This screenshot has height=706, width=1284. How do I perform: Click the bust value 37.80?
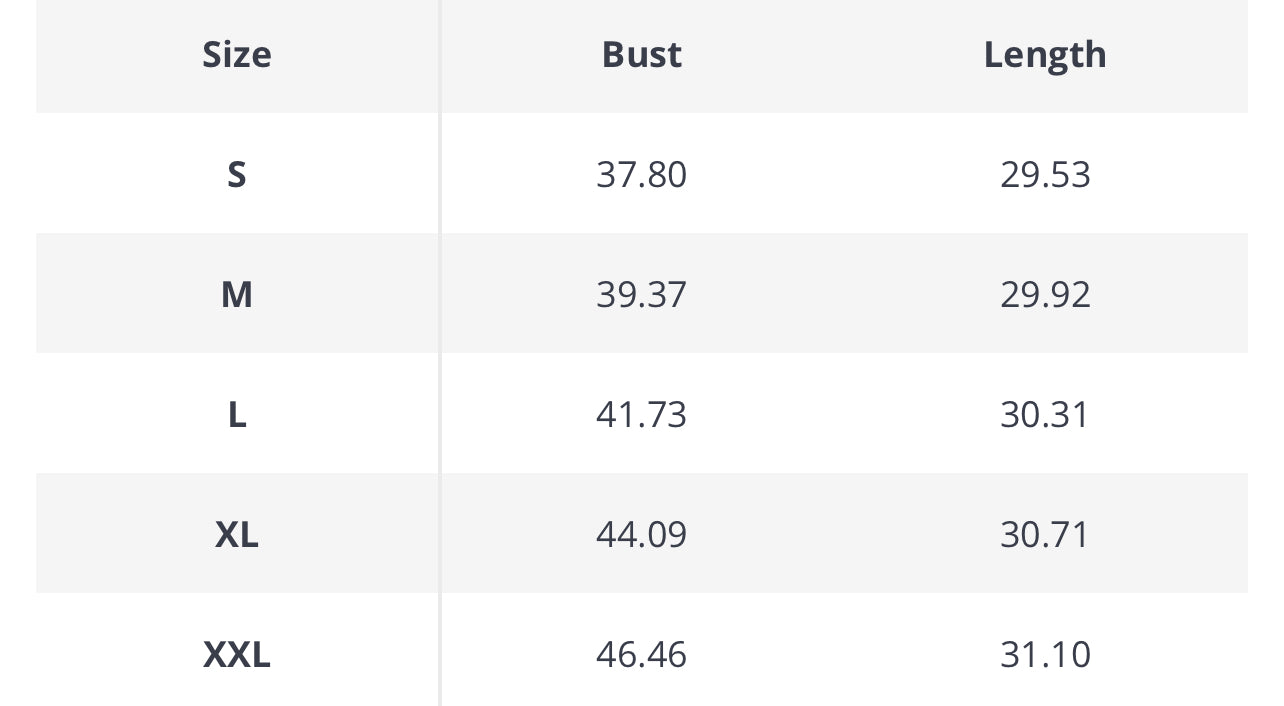point(641,174)
